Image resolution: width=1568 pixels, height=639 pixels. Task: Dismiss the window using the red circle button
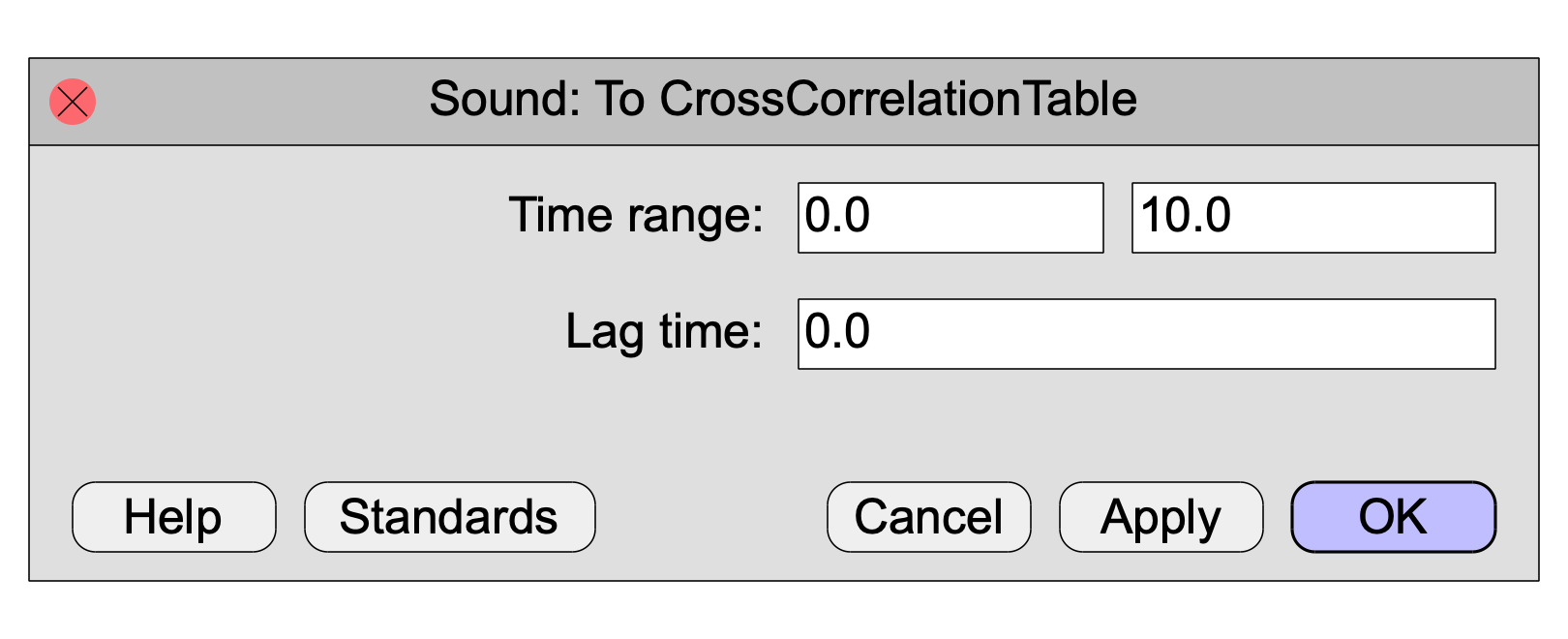[73, 102]
